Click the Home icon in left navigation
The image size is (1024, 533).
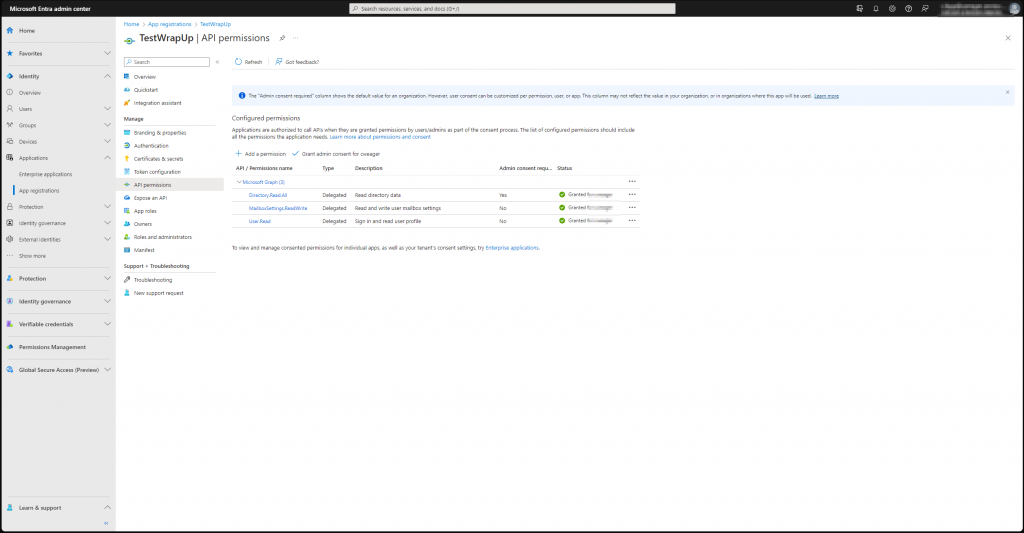click(x=10, y=31)
